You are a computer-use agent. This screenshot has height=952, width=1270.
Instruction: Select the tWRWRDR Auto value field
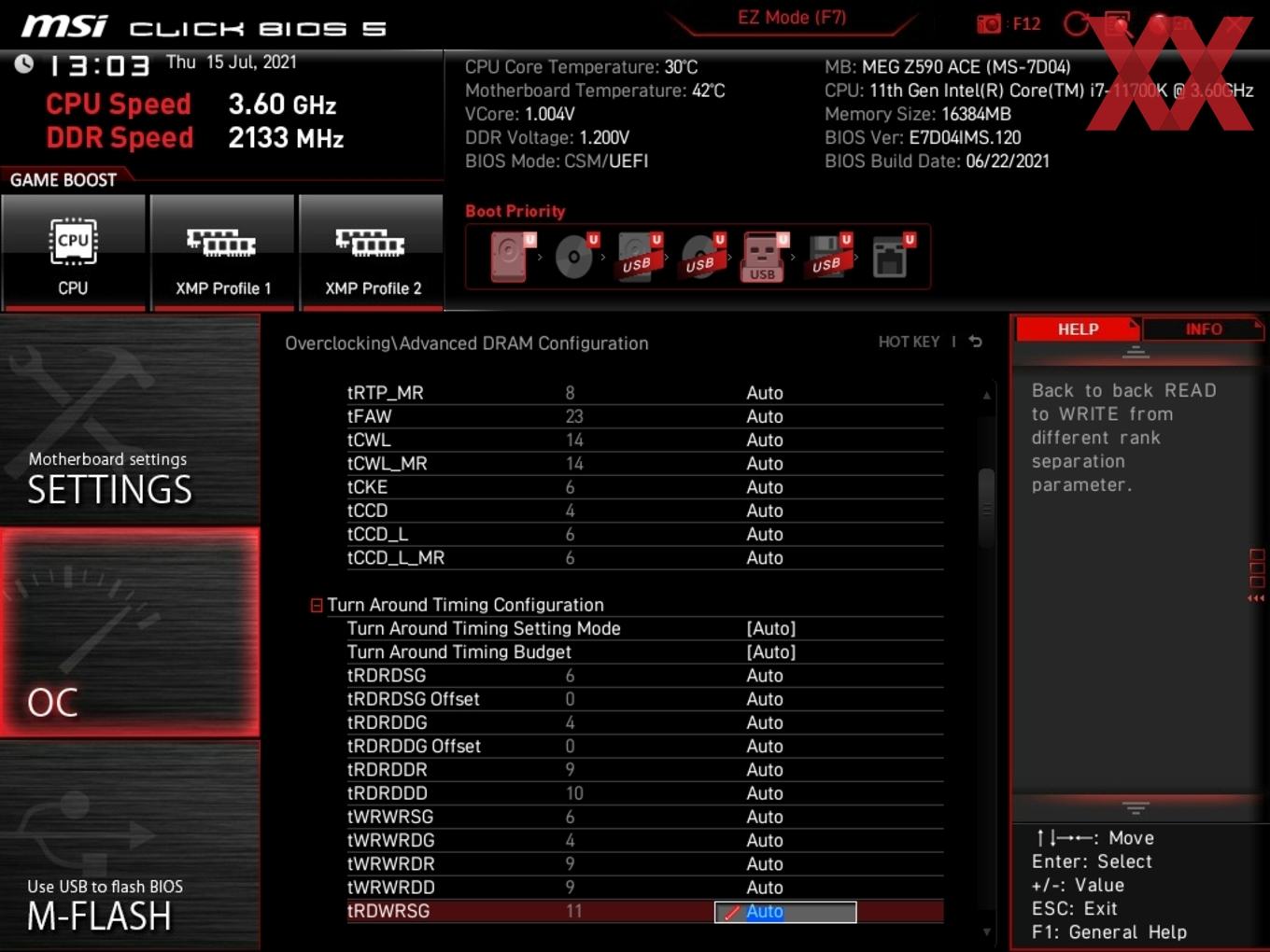pos(765,864)
